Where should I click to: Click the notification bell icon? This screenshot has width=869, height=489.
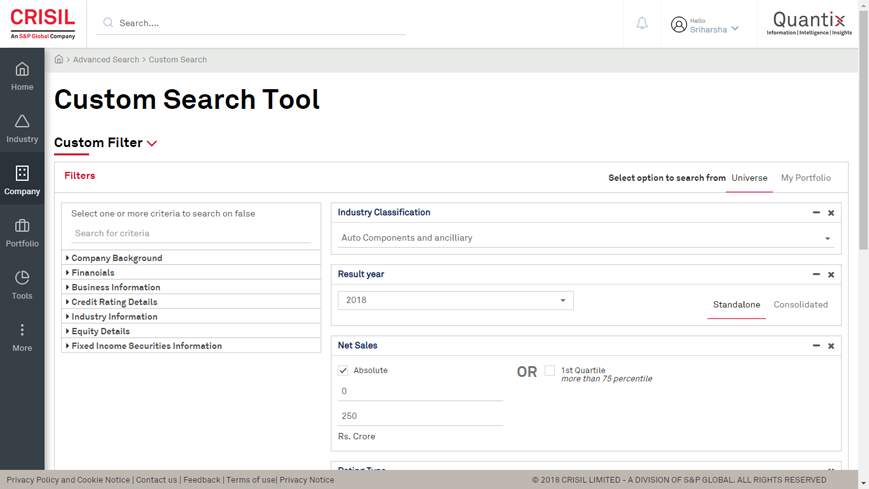[x=642, y=23]
